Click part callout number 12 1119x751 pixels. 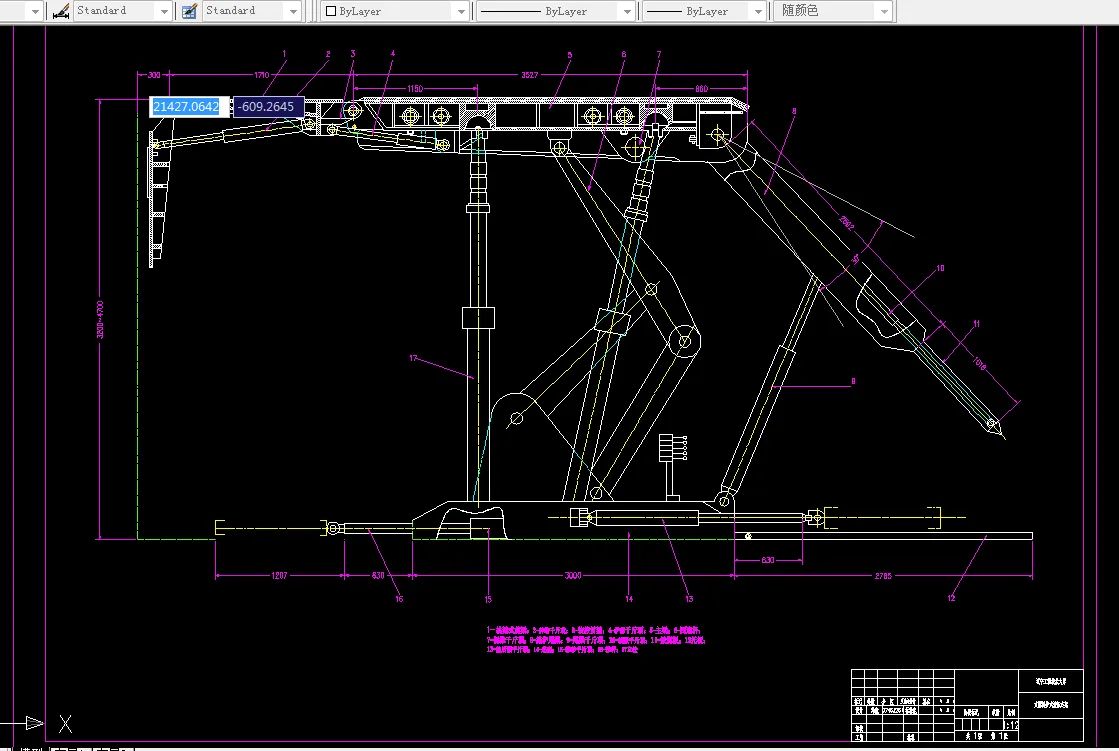pyautogui.click(x=951, y=598)
